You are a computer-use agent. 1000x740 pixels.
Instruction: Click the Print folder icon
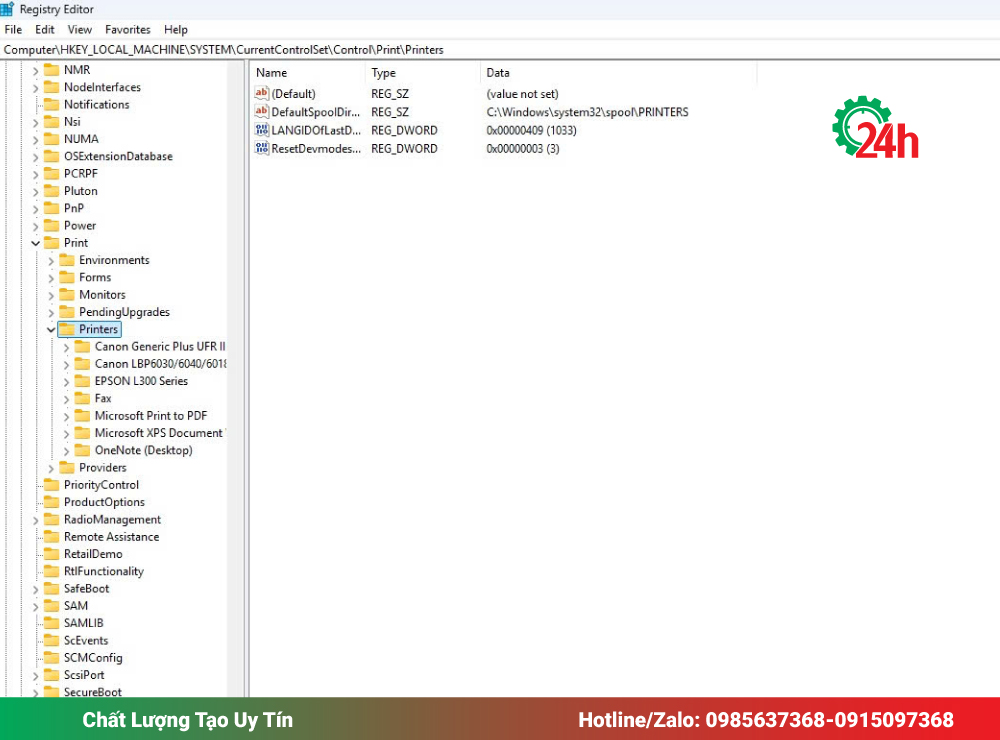point(52,242)
